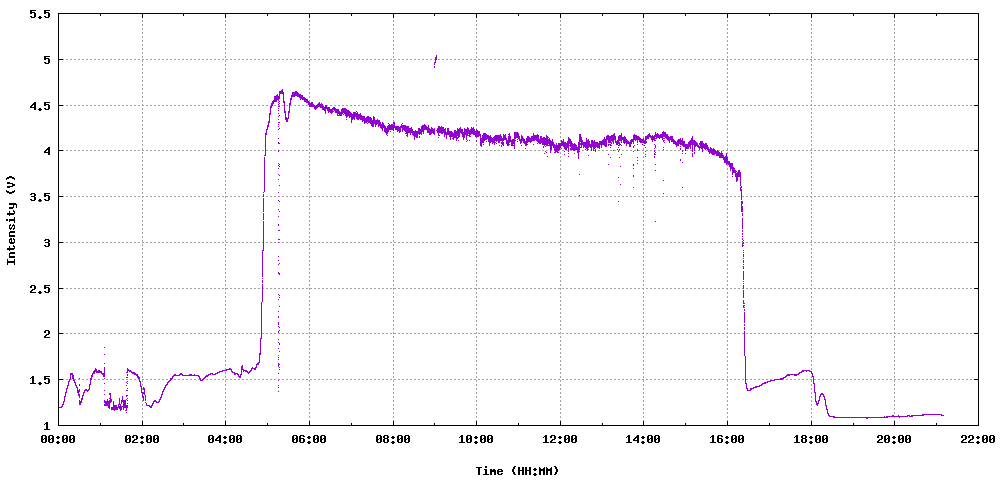Image resolution: width=1000 pixels, height=480 pixels.
Task: Click the 12:00 time tick label
Action: [560, 439]
